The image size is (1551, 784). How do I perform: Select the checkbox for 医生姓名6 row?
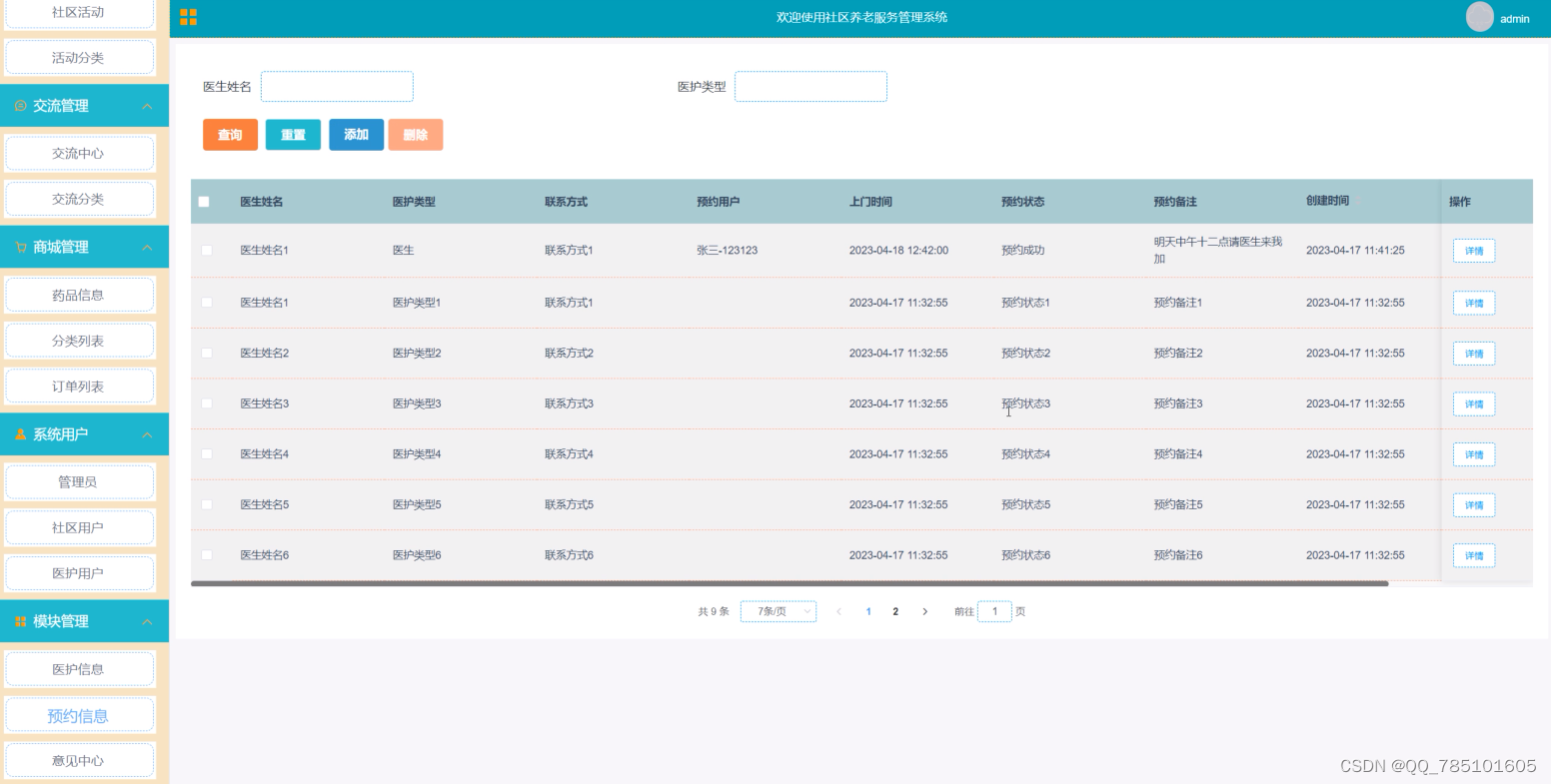[207, 555]
